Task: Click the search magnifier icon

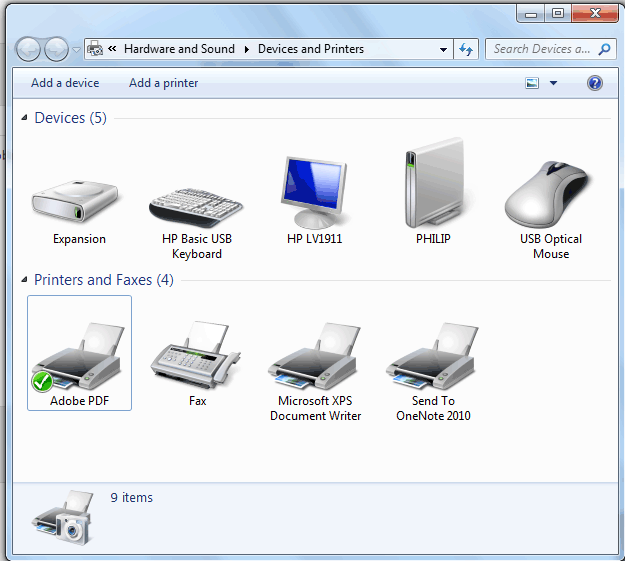Action: pyautogui.click(x=604, y=49)
